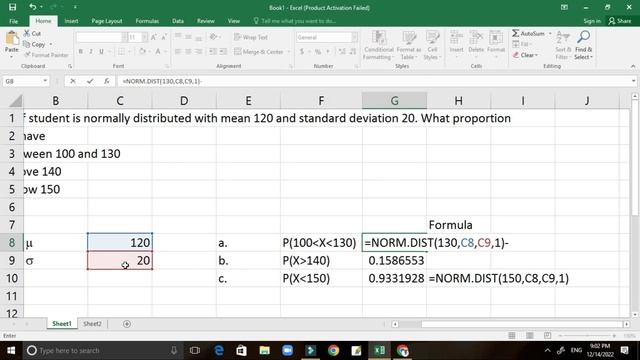Click the Excel taskbar icon
640x360 pixels.
coord(379,351)
